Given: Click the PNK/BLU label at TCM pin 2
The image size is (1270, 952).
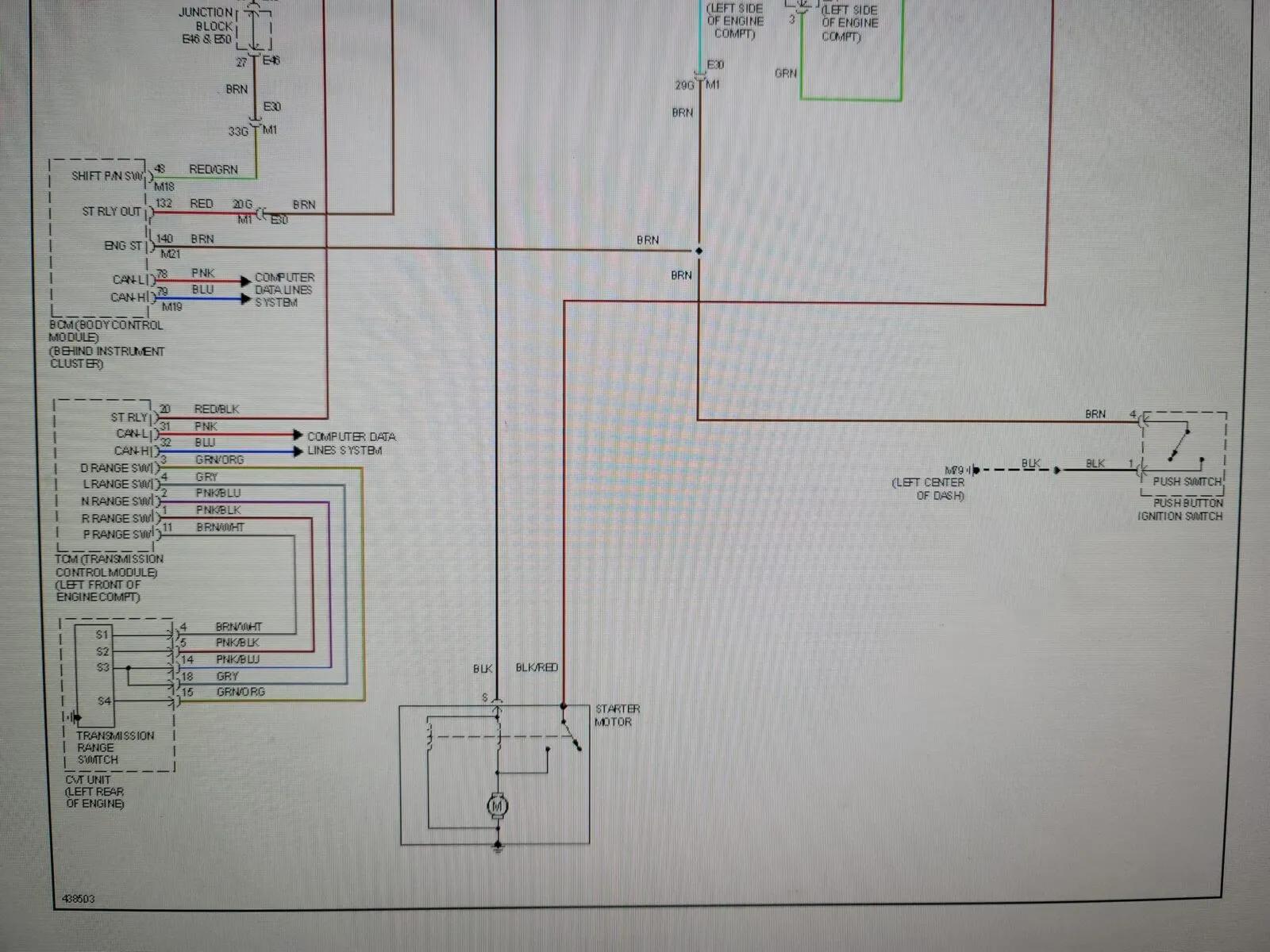Looking at the screenshot, I should pos(218,493).
